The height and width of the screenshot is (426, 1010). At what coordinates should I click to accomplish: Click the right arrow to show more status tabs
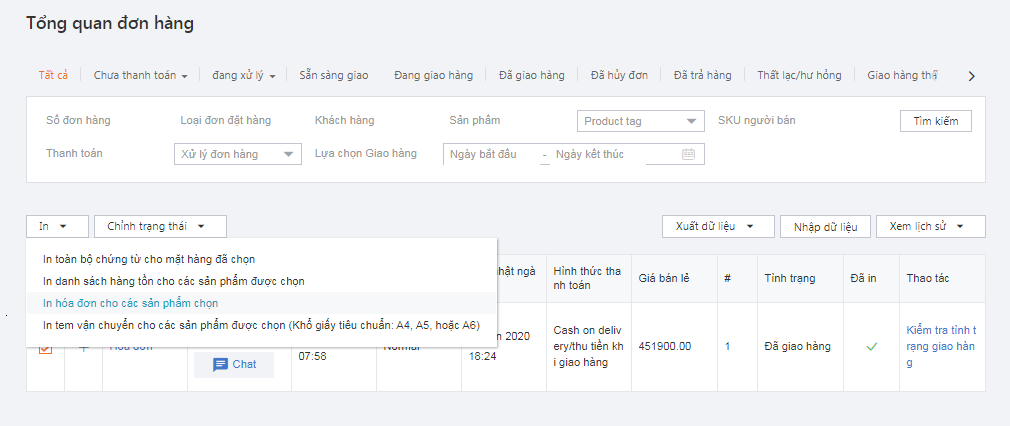971,76
